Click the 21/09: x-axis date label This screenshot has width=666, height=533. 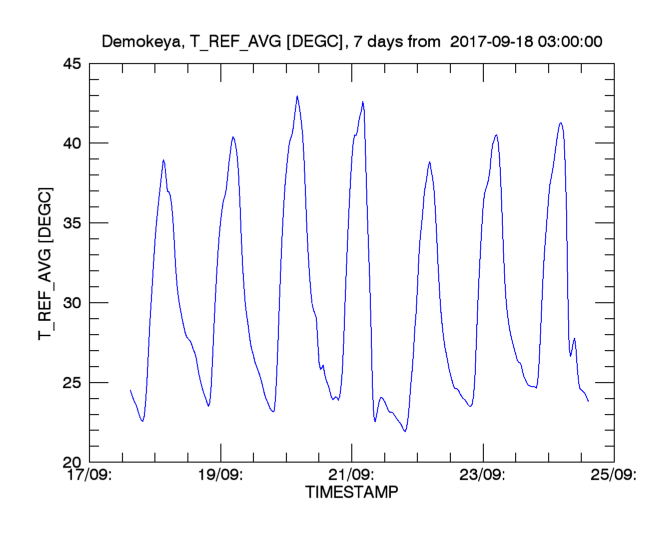pyautogui.click(x=352, y=477)
